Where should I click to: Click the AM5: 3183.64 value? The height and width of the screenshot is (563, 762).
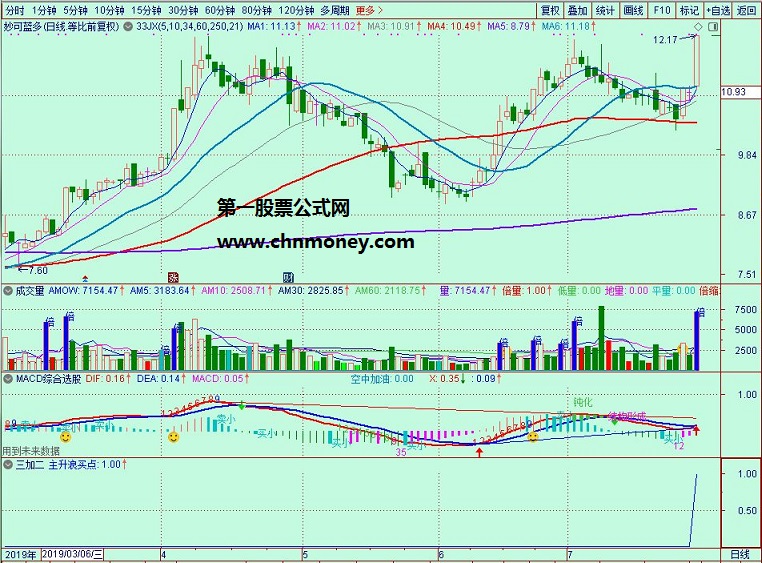pyautogui.click(x=162, y=290)
